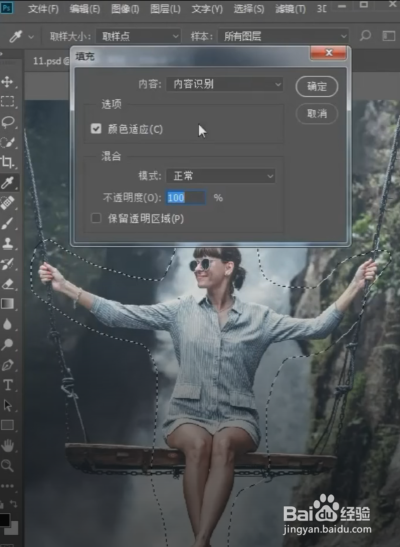Screen dimensions: 400x547
Task: Select the Quick Selection tool
Action: 7,142
